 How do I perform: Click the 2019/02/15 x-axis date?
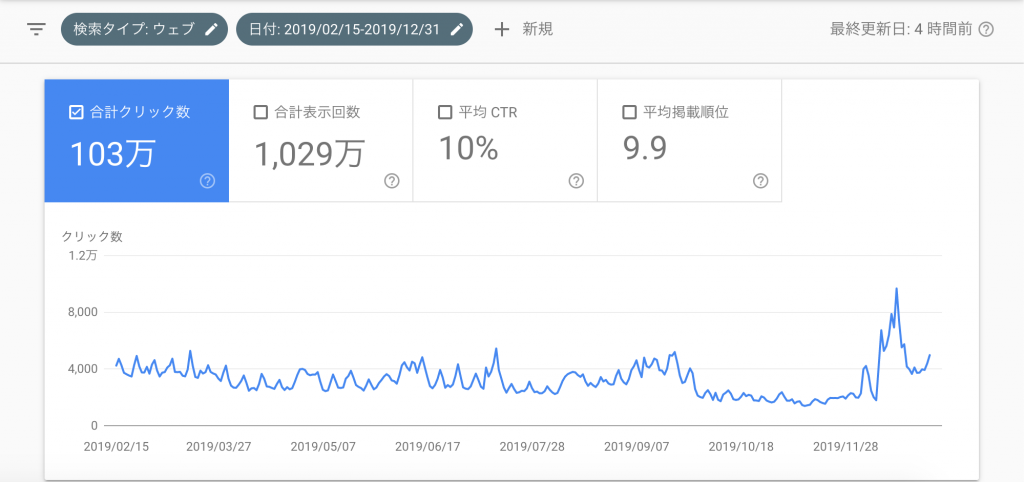pos(117,447)
